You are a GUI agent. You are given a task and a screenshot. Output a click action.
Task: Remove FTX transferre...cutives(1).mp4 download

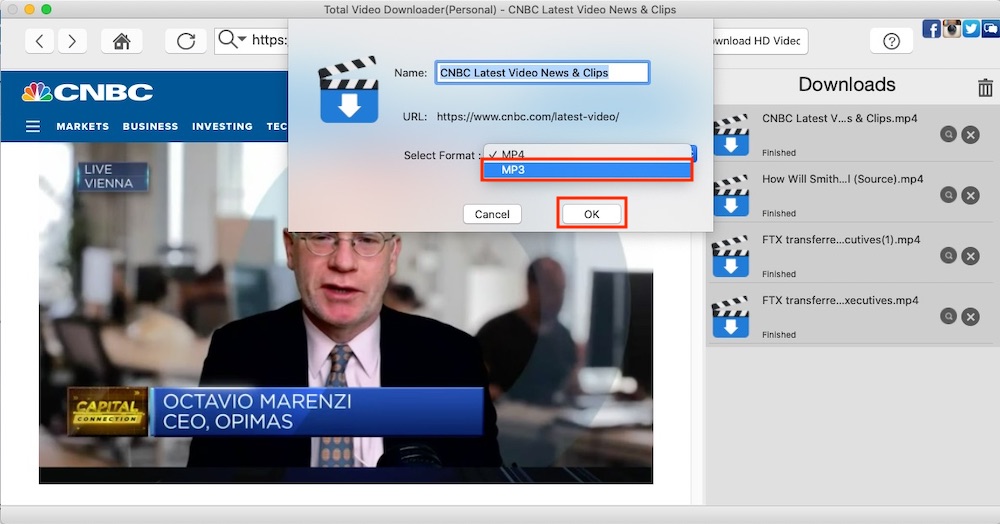click(971, 256)
